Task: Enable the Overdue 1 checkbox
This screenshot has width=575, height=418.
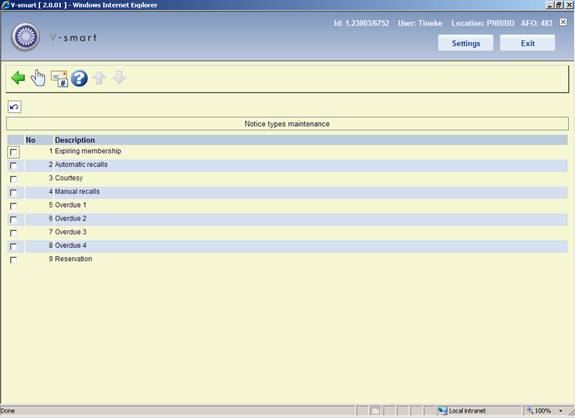Action: (x=13, y=206)
